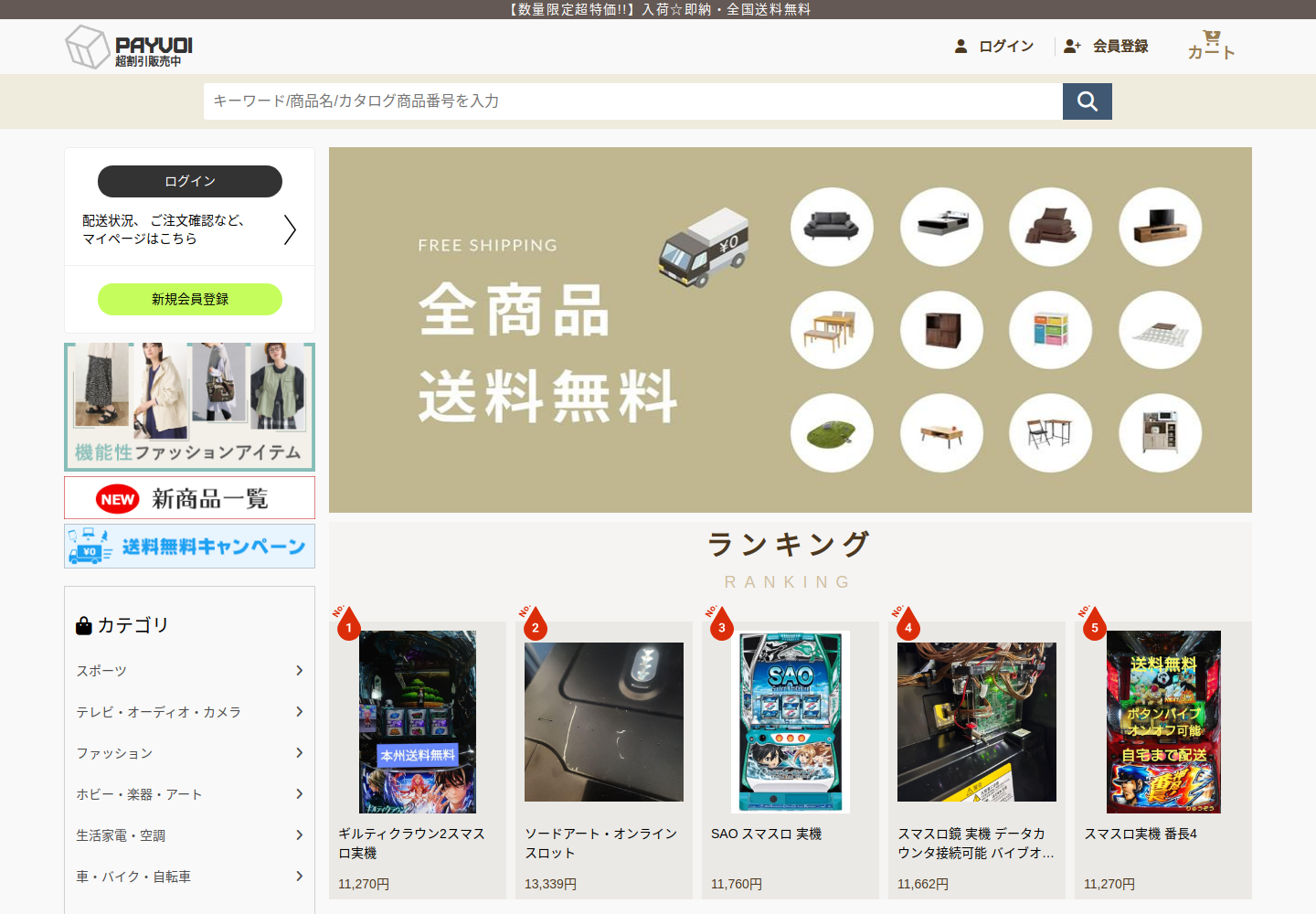Expand the テレビ・オーディオ・カメラ chevron
Screen dimensions: 1316x914
[299, 711]
